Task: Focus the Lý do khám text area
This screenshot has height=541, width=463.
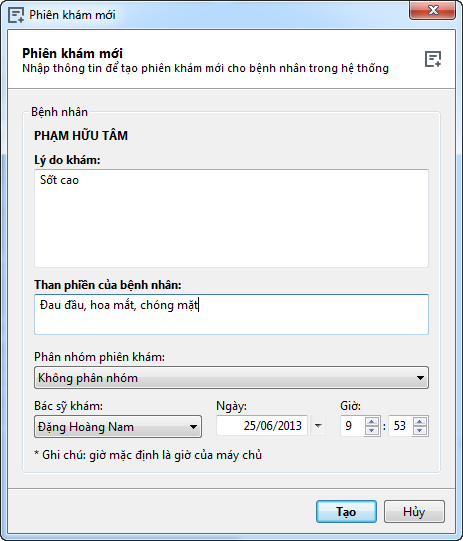Action: pos(232,218)
